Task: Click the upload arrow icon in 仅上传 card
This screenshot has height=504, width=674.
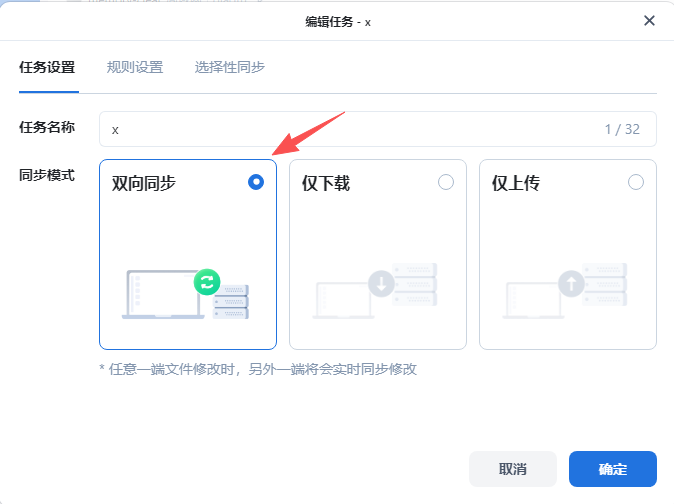Action: [571, 284]
